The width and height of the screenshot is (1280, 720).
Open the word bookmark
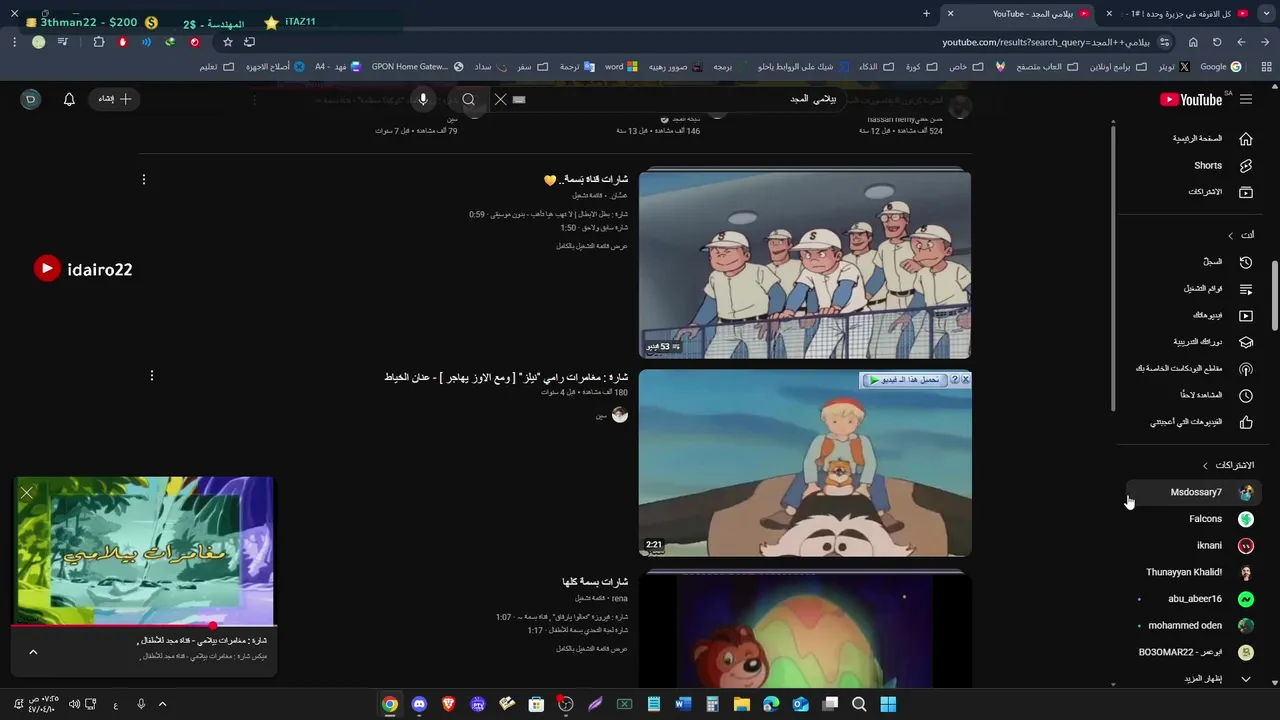click(x=620, y=67)
